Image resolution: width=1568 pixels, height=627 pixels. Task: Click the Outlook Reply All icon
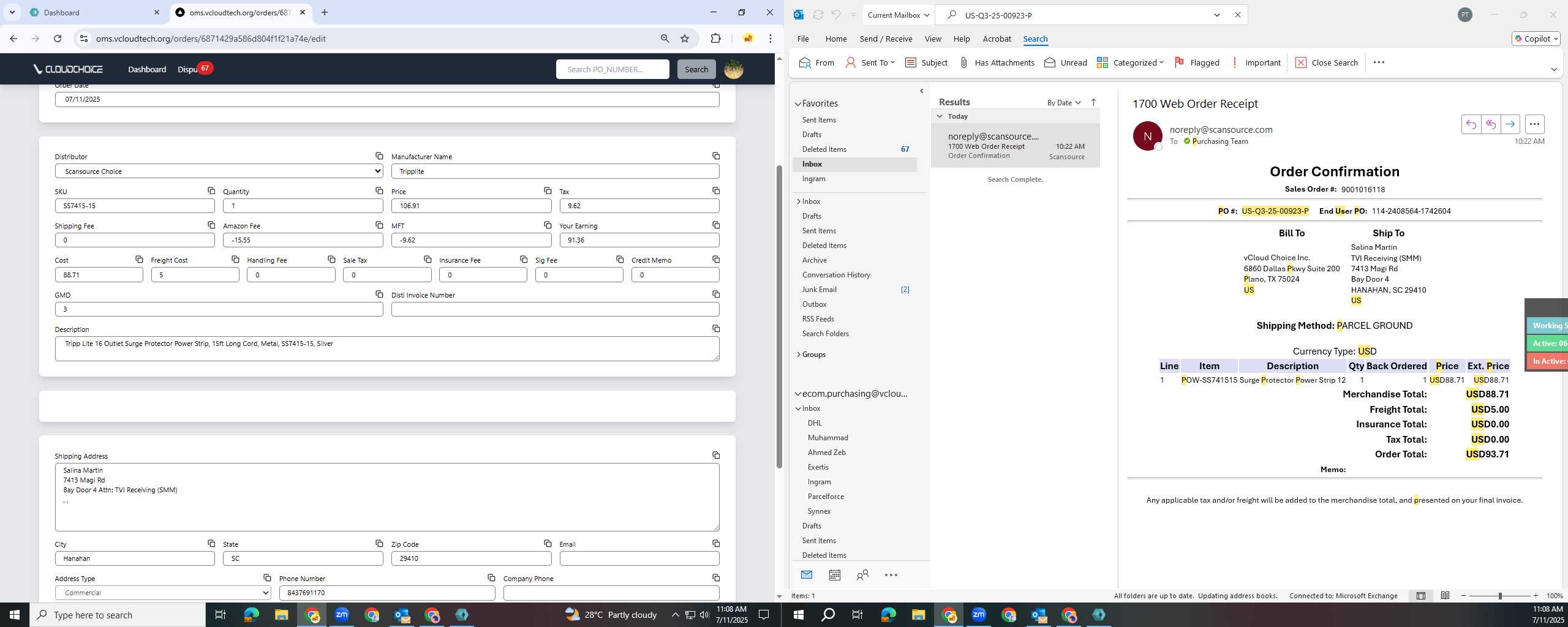click(x=1490, y=124)
